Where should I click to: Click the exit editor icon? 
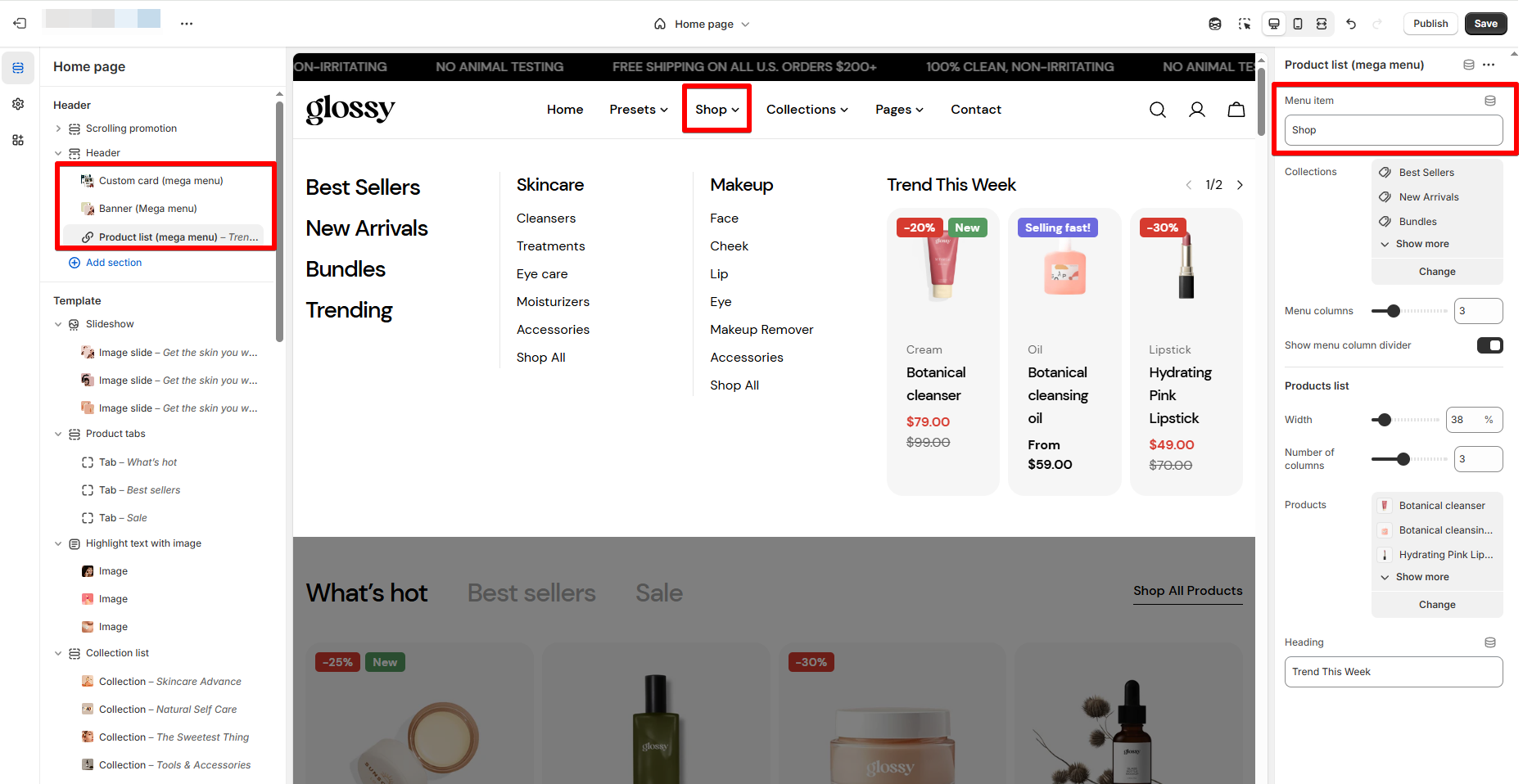click(20, 24)
